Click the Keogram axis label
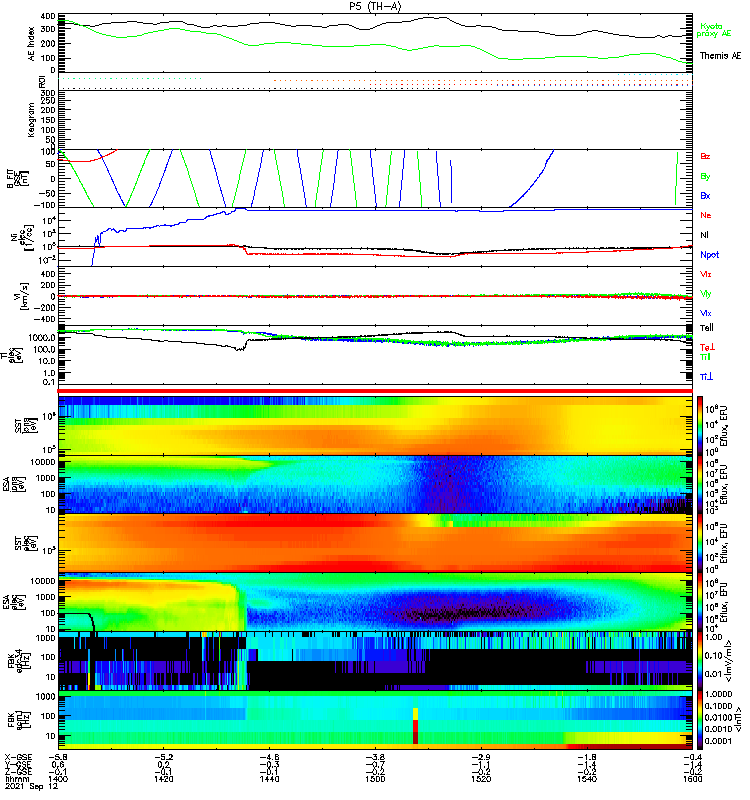This screenshot has height=800, width=750. tap(31, 119)
